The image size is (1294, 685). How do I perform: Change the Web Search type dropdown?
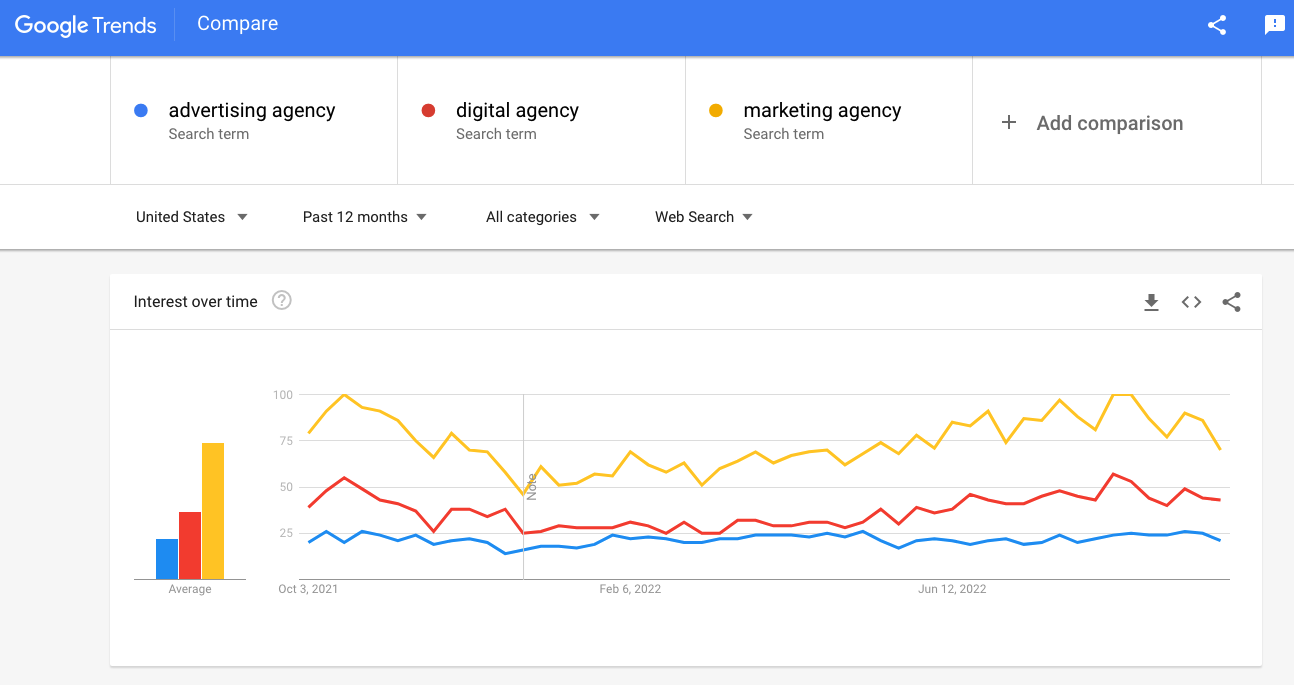703,217
